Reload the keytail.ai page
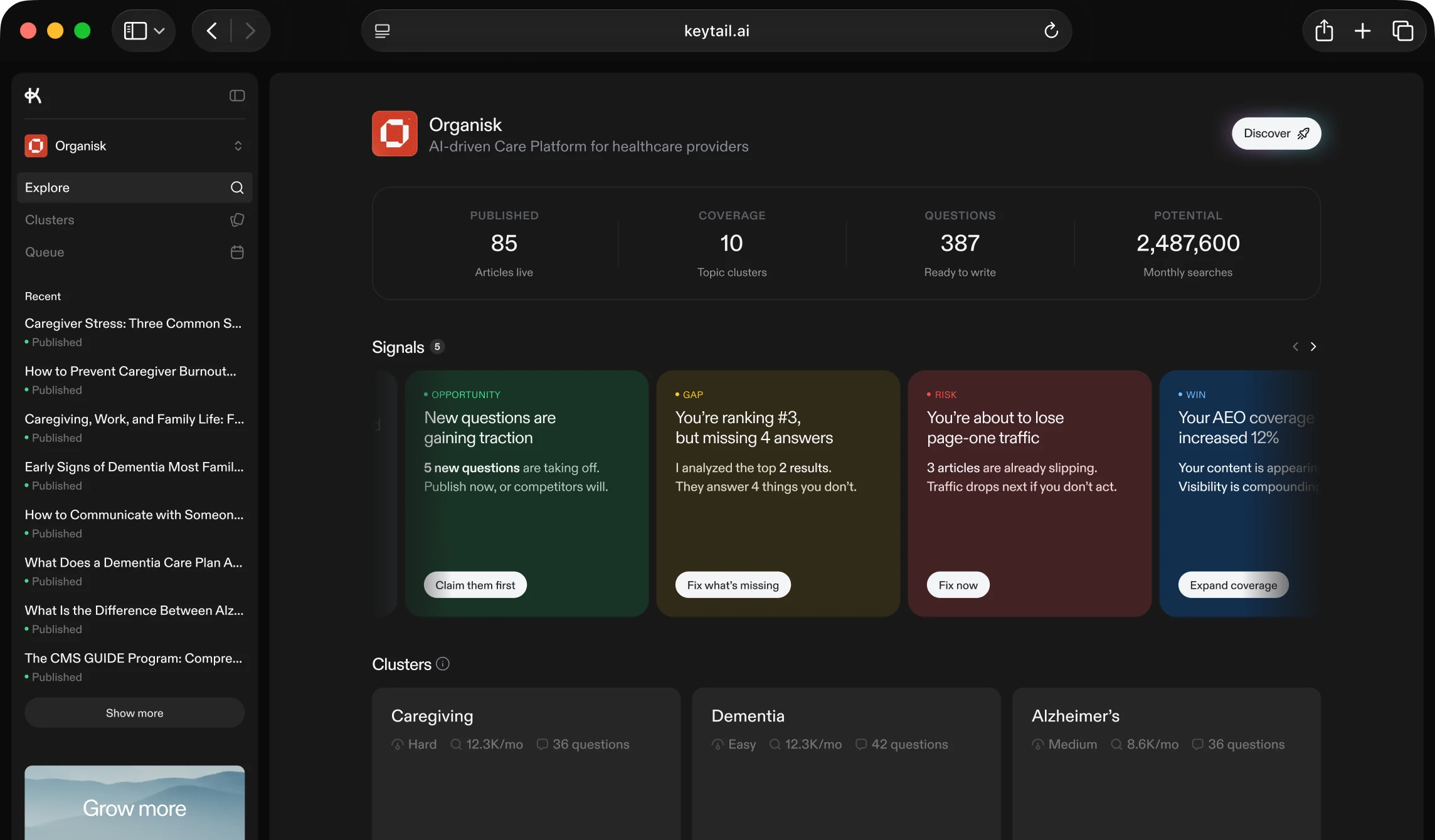Image resolution: width=1435 pixels, height=840 pixels. pos(1051,30)
